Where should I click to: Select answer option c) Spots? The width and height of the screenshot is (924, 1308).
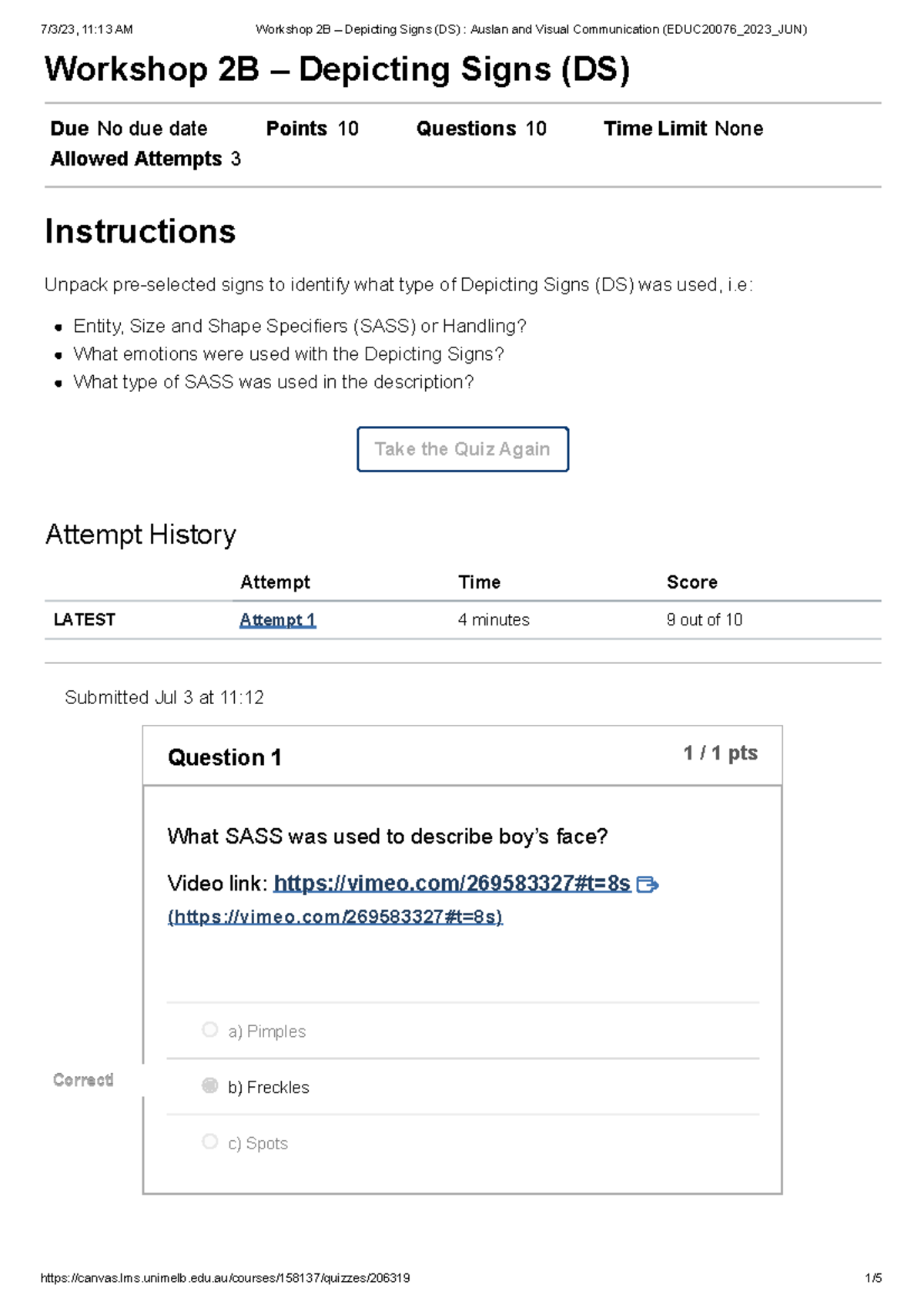(258, 1143)
